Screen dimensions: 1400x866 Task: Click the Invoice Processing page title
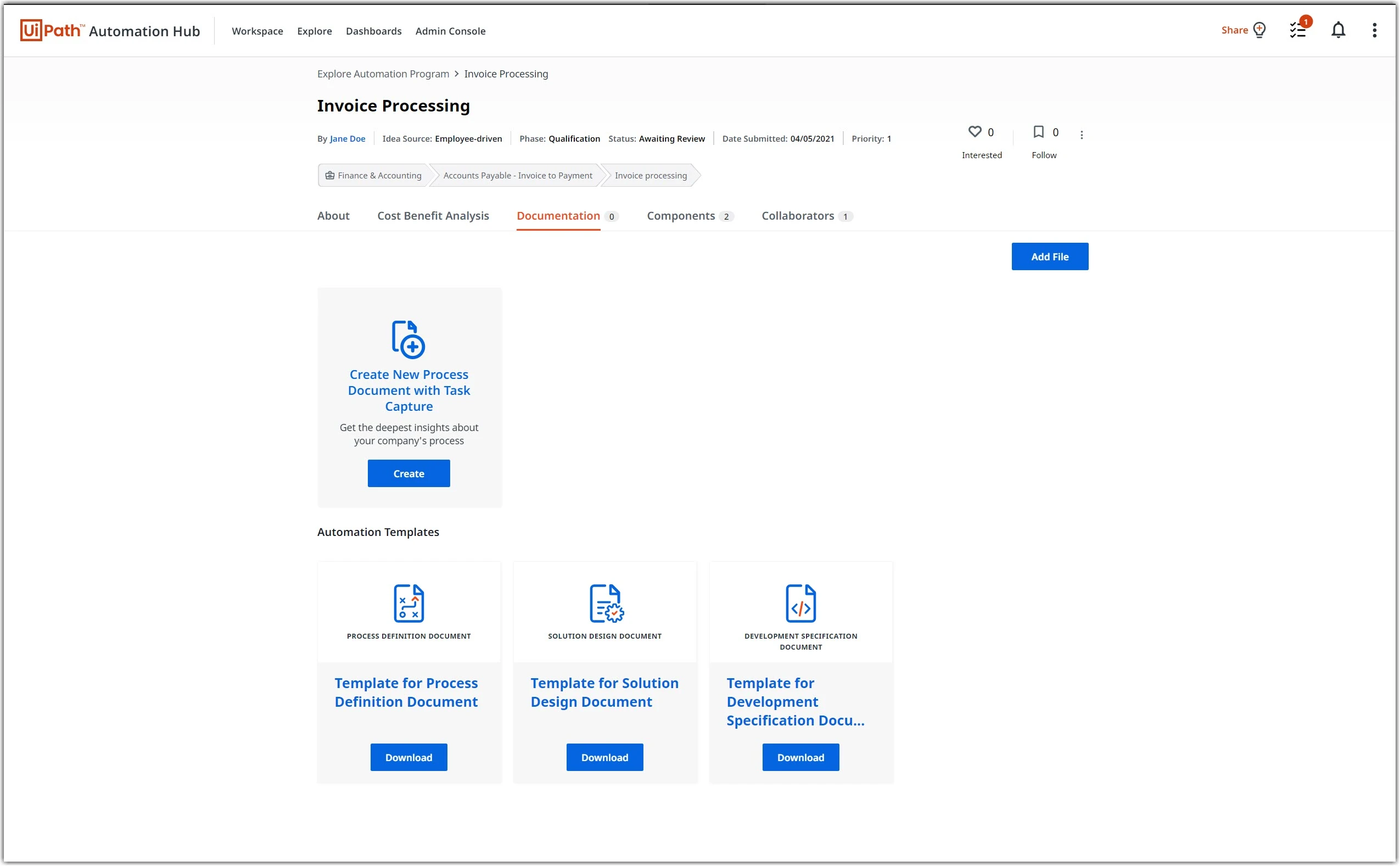point(394,105)
